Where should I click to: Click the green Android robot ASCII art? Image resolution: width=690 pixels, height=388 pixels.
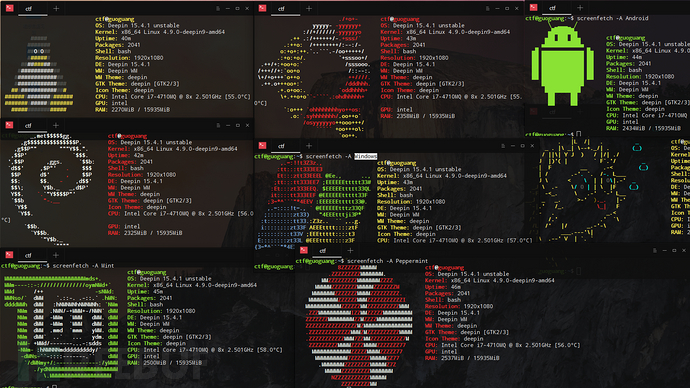point(562,65)
